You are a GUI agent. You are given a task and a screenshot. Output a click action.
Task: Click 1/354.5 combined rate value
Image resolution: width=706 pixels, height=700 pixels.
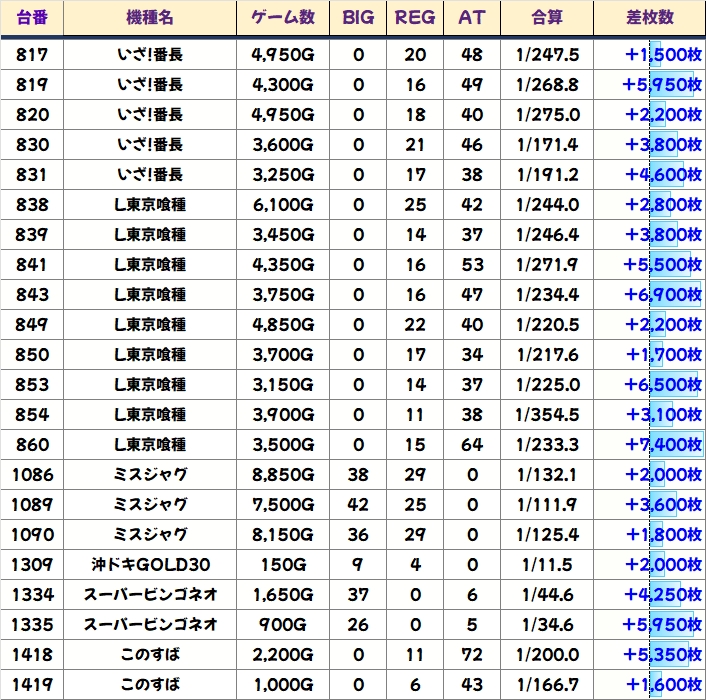point(547,415)
